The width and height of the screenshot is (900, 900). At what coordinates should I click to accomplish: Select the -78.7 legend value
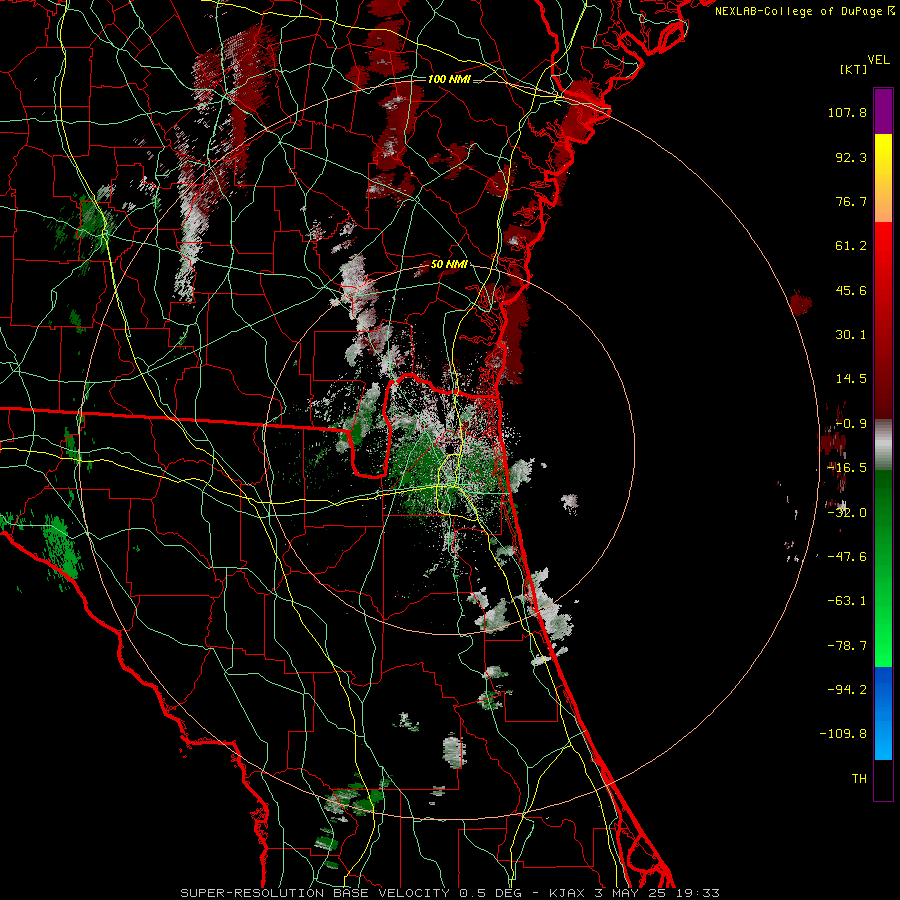coord(847,646)
